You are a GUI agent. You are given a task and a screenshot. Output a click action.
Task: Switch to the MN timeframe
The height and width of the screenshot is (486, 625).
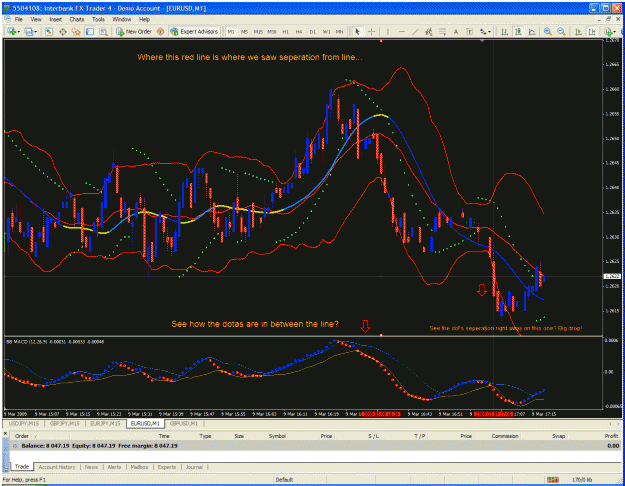pyautogui.click(x=339, y=31)
